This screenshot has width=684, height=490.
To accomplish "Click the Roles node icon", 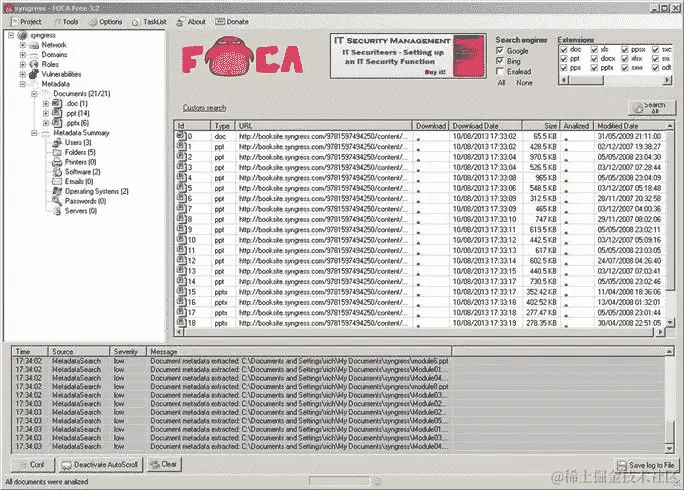I will point(34,65).
